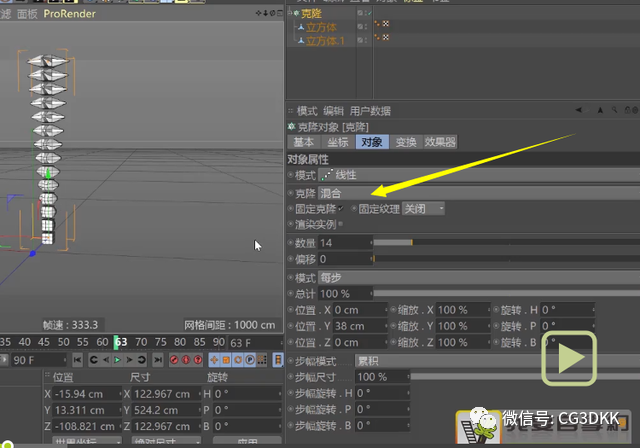
Task: Go to start of animation
Action: [x=77, y=360]
